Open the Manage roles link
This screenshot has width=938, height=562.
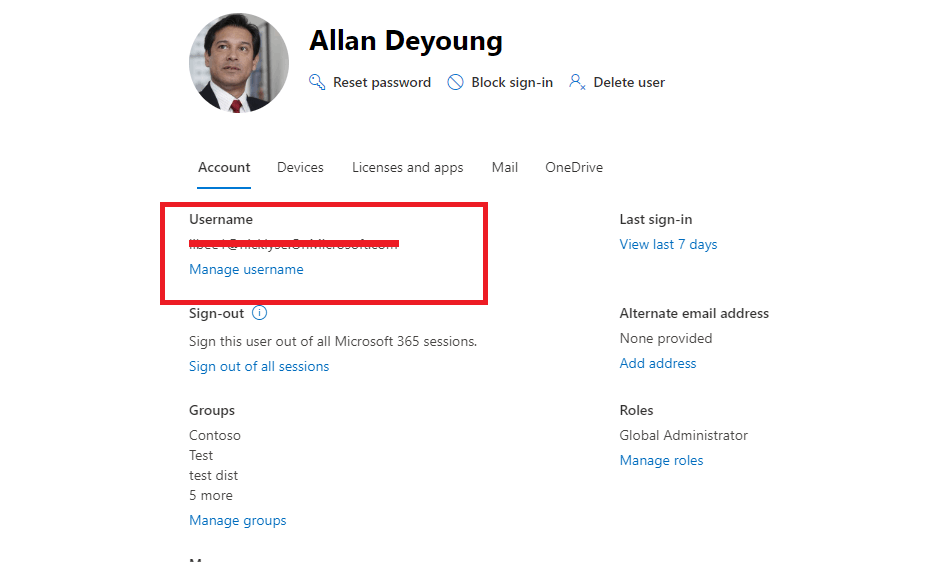tap(662, 460)
